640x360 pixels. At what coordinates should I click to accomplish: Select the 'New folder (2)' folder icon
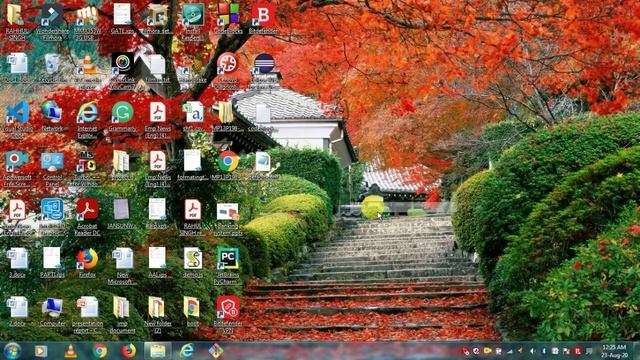pos(157,314)
